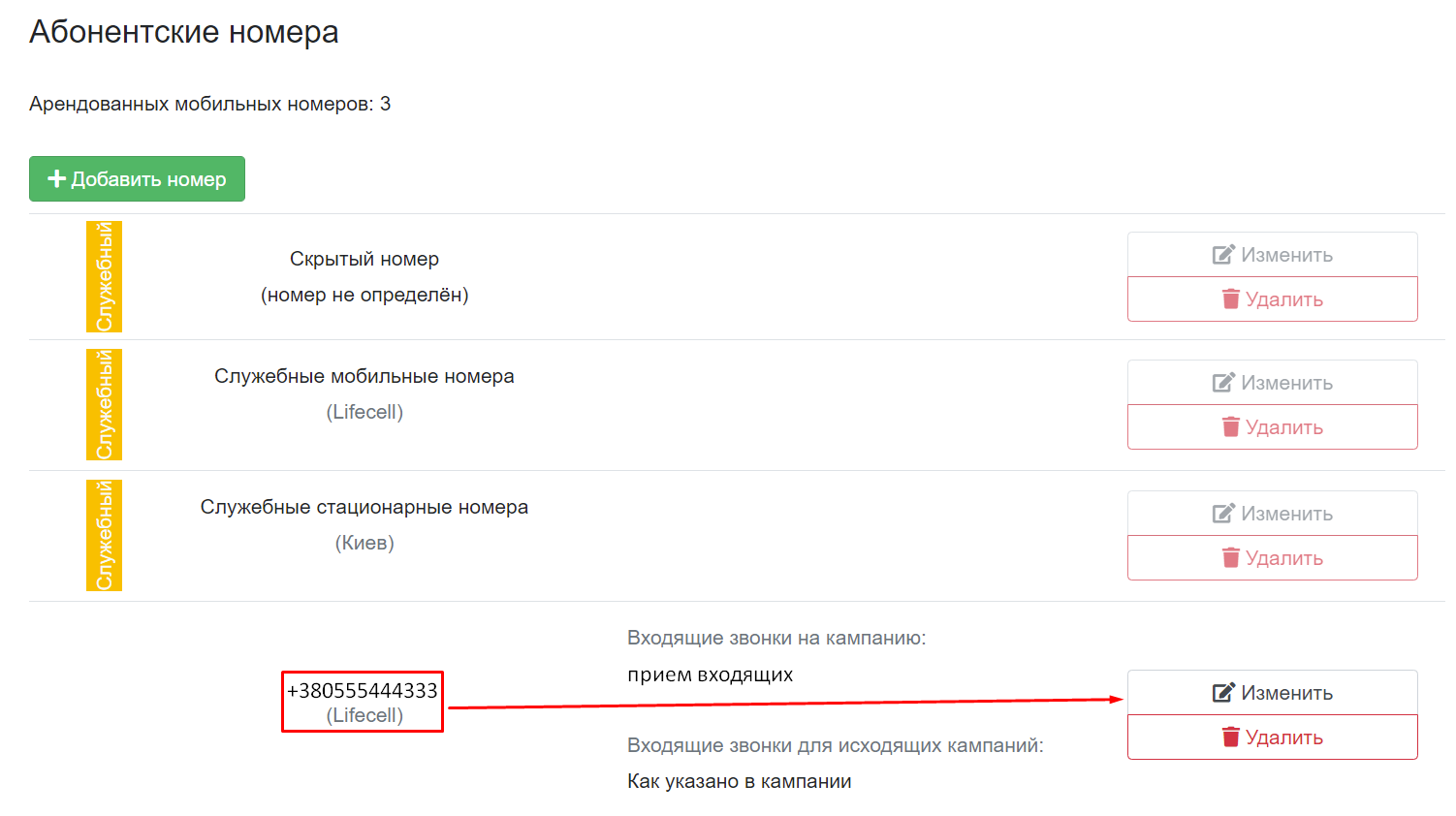Click the yellow Служебный badge of Скрытый номер
Screen dimensions: 1456x816
click(104, 276)
